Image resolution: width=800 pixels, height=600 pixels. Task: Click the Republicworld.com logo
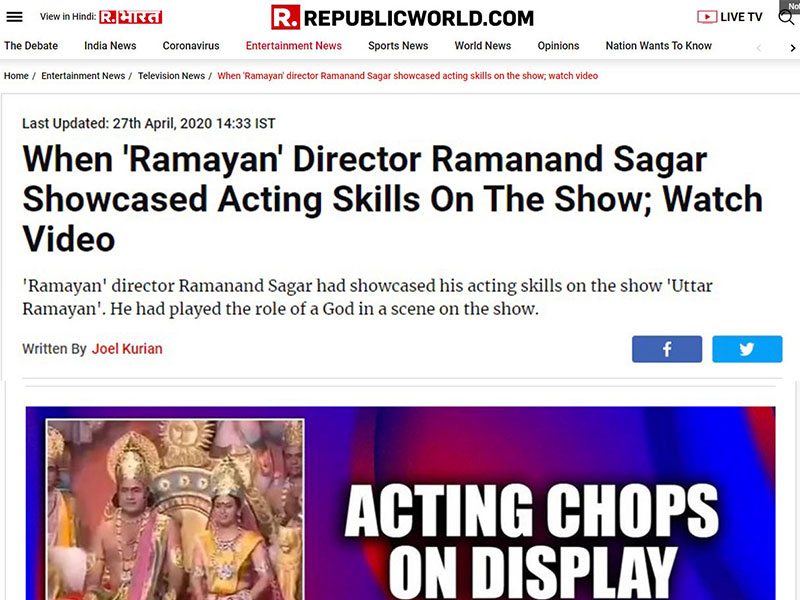point(402,18)
